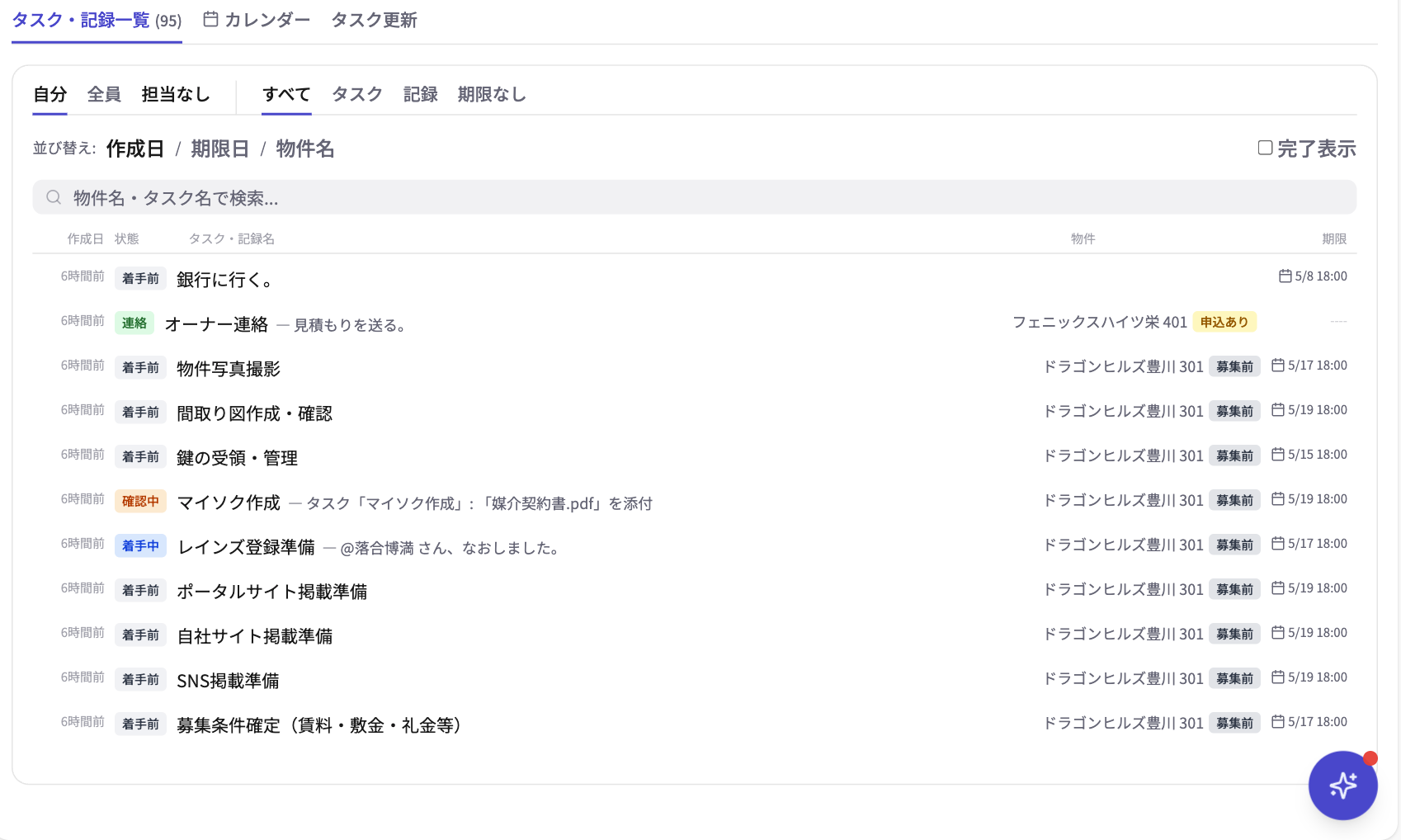The height and width of the screenshot is (840, 1401).
Task: Click deadline calendar icon for 物件写真撮影
Action: (x=1278, y=365)
